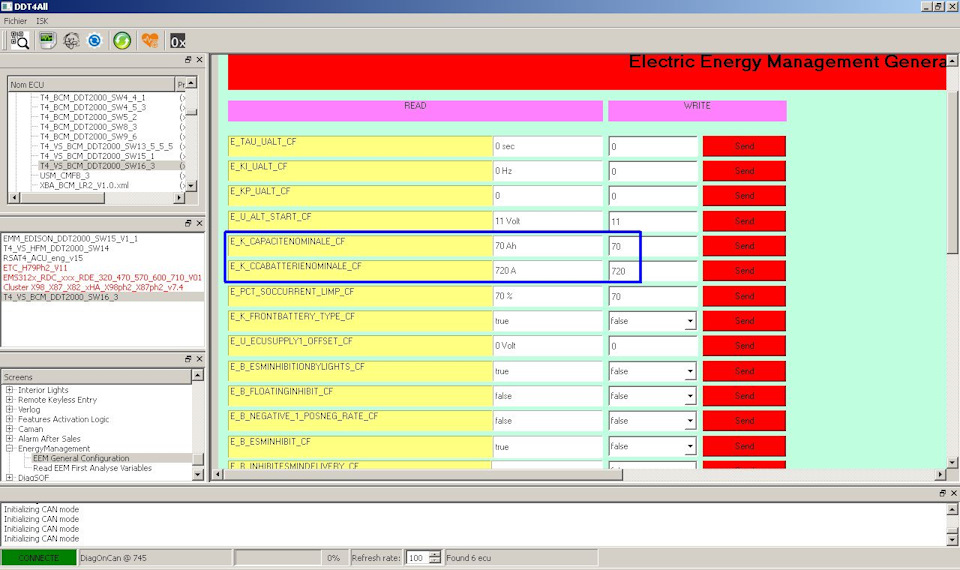This screenshot has height=570, width=960.
Task: Select XBA_BCM_LR2_V1.0.xml in ECU list
Action: [84, 186]
